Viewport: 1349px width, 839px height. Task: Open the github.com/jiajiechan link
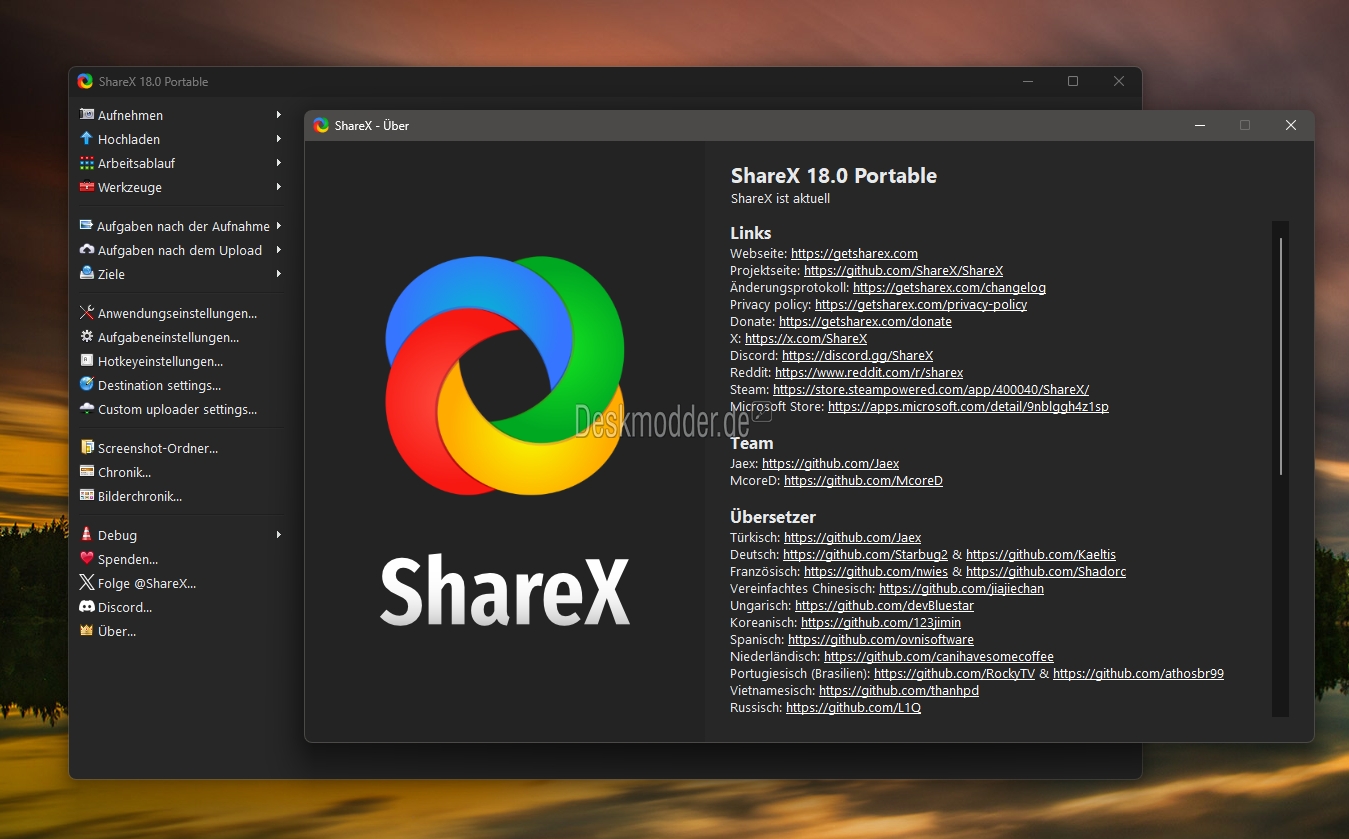pyautogui.click(x=961, y=589)
